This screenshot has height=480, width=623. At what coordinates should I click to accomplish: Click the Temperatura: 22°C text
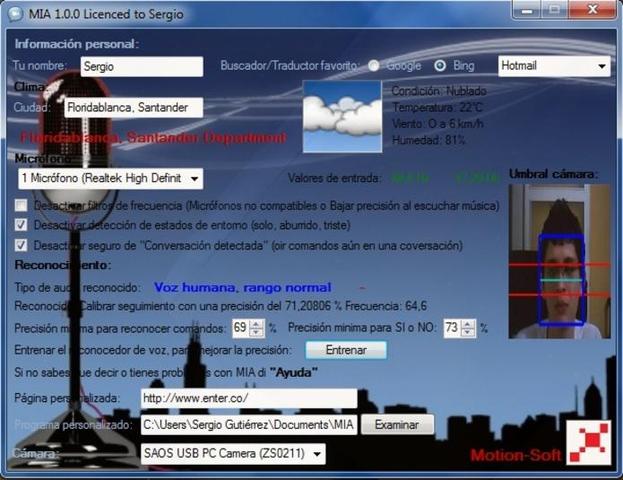coord(437,107)
